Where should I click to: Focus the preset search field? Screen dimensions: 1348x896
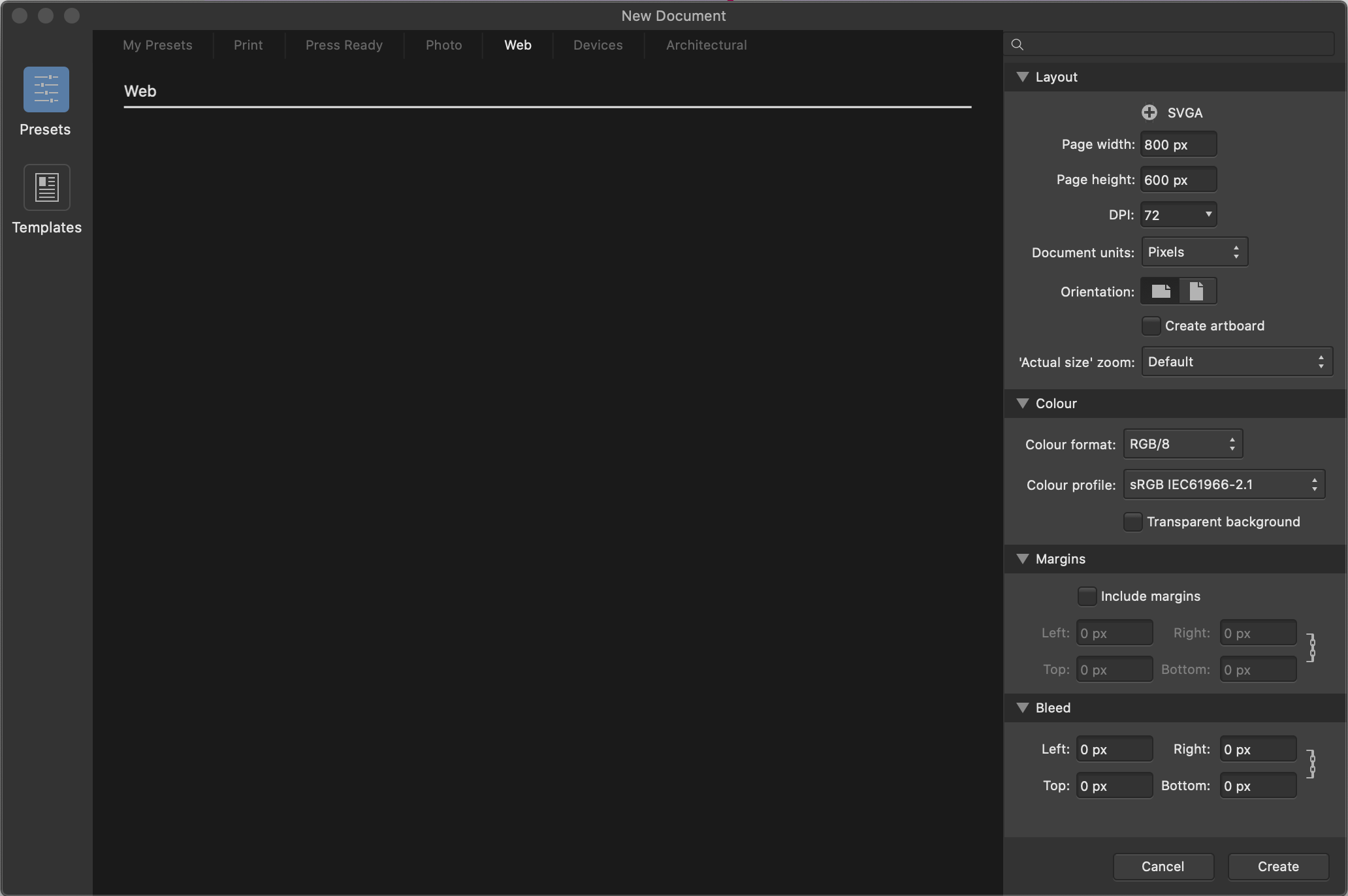pos(1169,44)
